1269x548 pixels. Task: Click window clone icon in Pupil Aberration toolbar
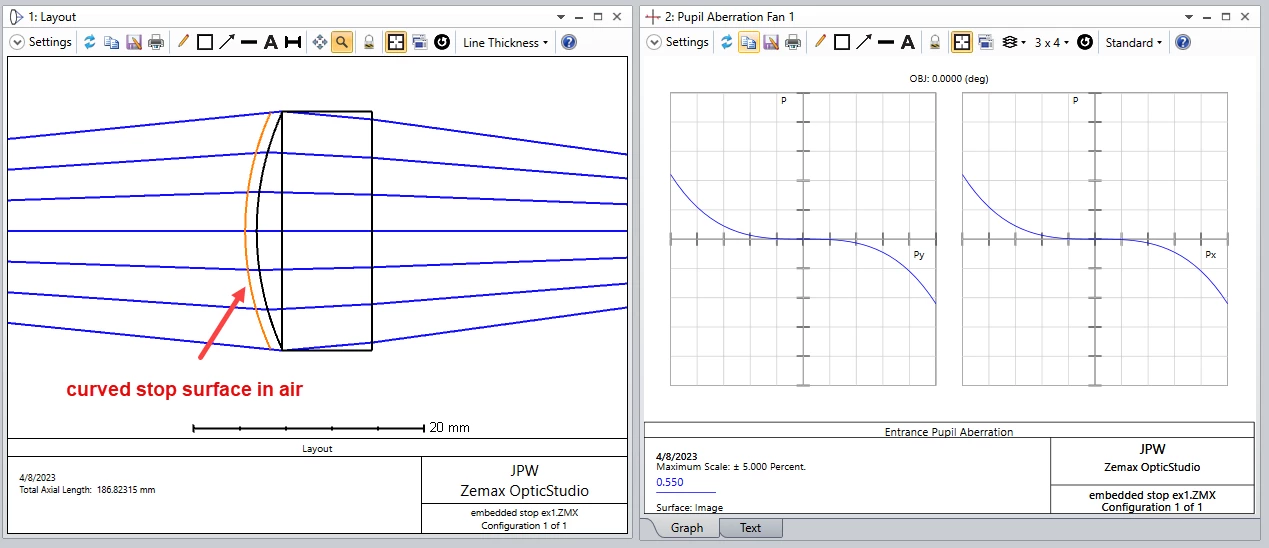[x=985, y=42]
